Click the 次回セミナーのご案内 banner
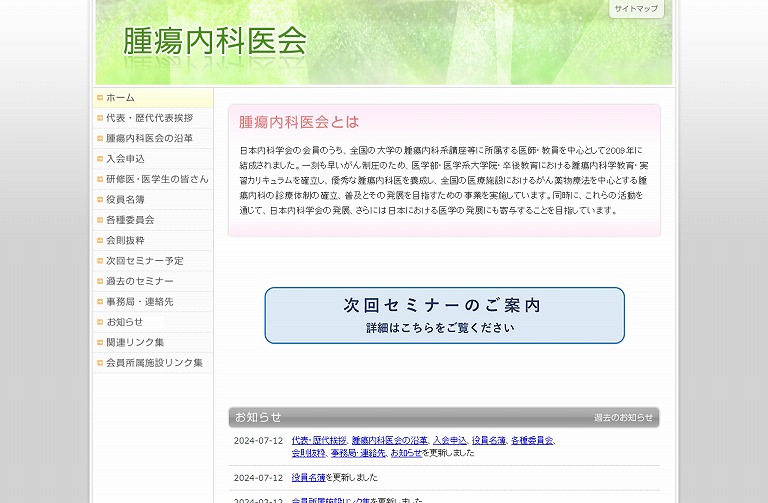Viewport: 768px width, 503px height. click(x=444, y=315)
